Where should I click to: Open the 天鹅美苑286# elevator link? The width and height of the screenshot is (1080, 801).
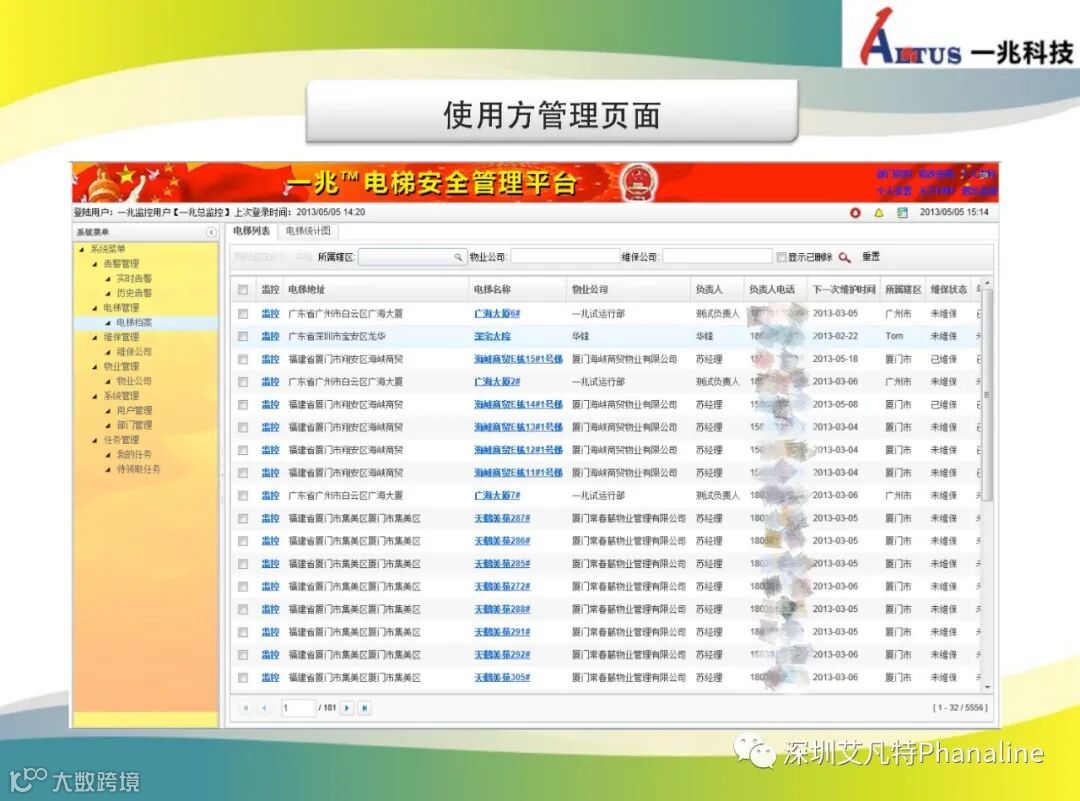coord(502,541)
